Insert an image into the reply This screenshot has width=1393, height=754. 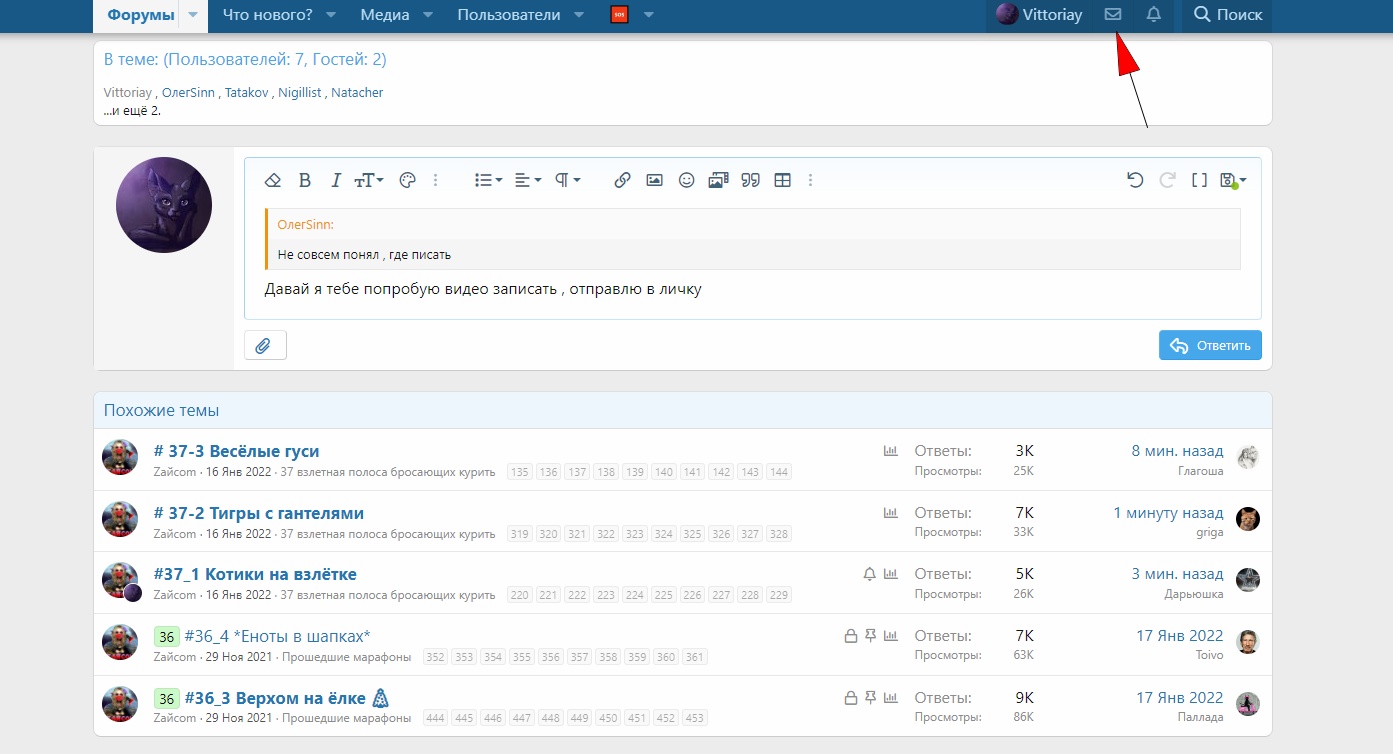654,180
